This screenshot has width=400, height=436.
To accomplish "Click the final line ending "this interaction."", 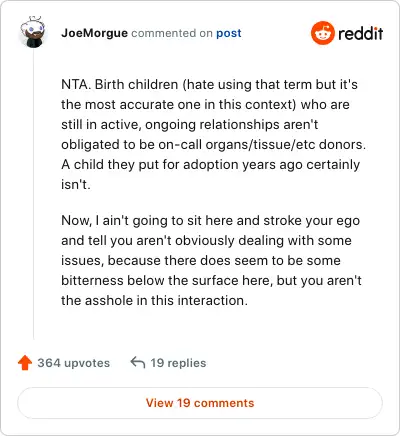I will point(154,300).
